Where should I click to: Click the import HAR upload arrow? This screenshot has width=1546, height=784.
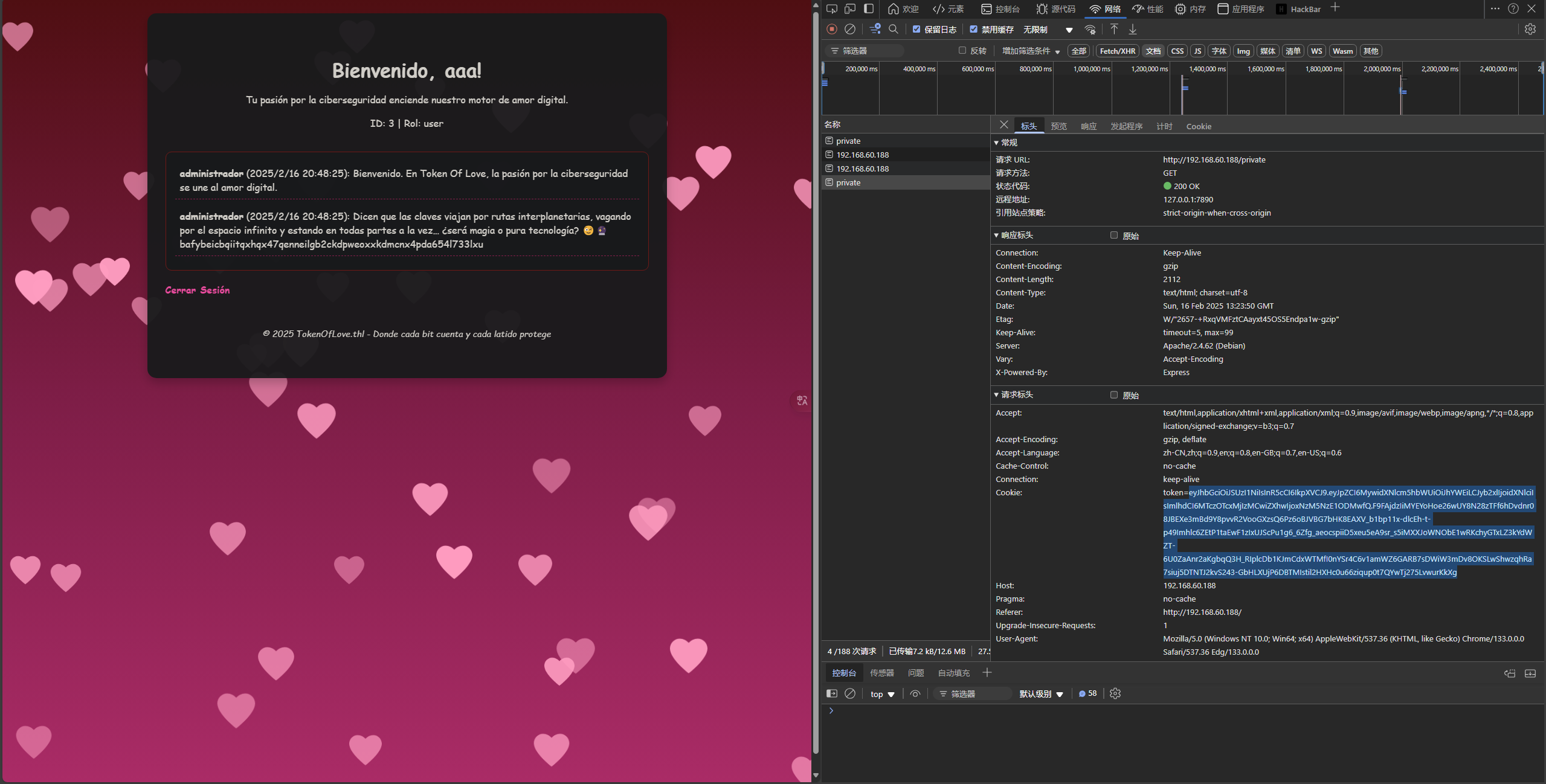pyautogui.click(x=1114, y=29)
